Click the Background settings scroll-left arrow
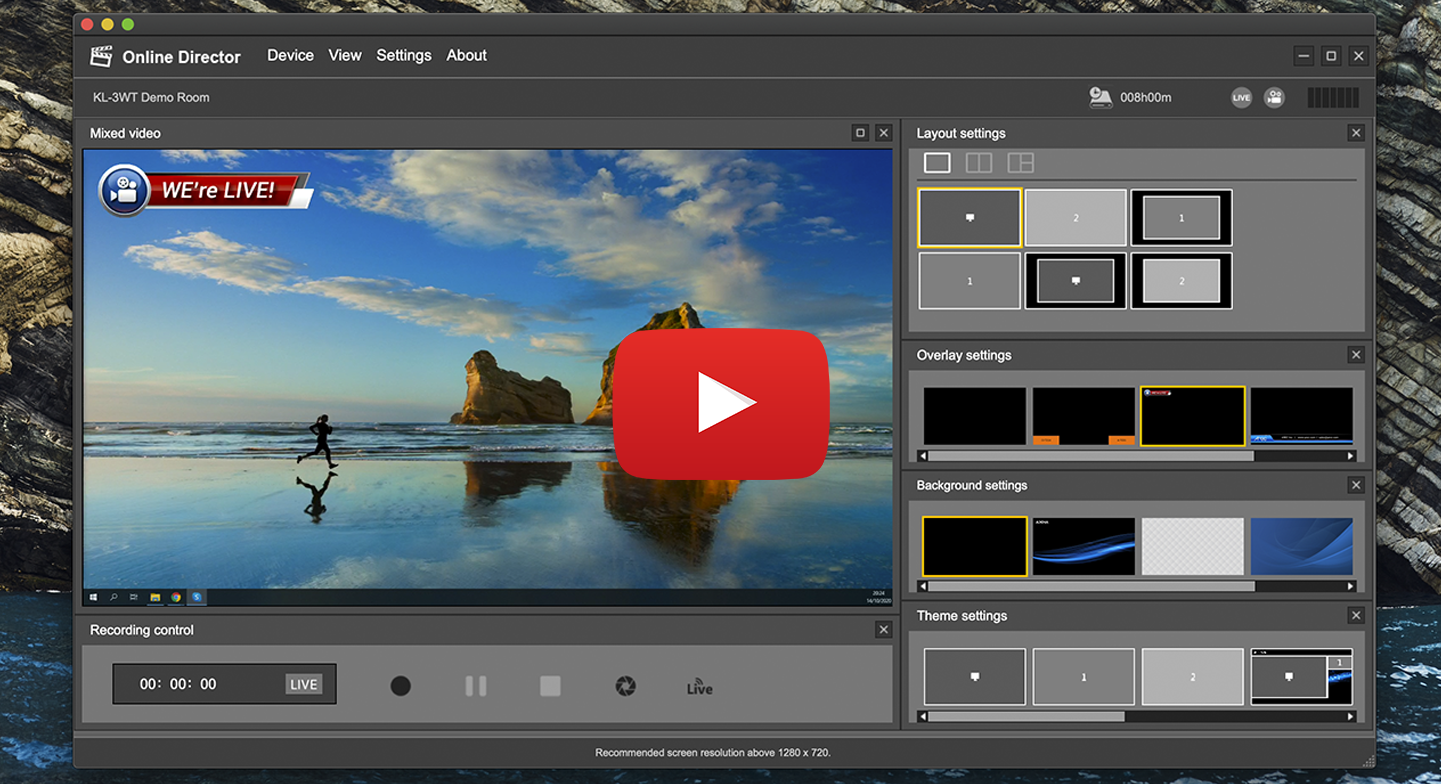This screenshot has width=1441, height=784. [x=922, y=586]
